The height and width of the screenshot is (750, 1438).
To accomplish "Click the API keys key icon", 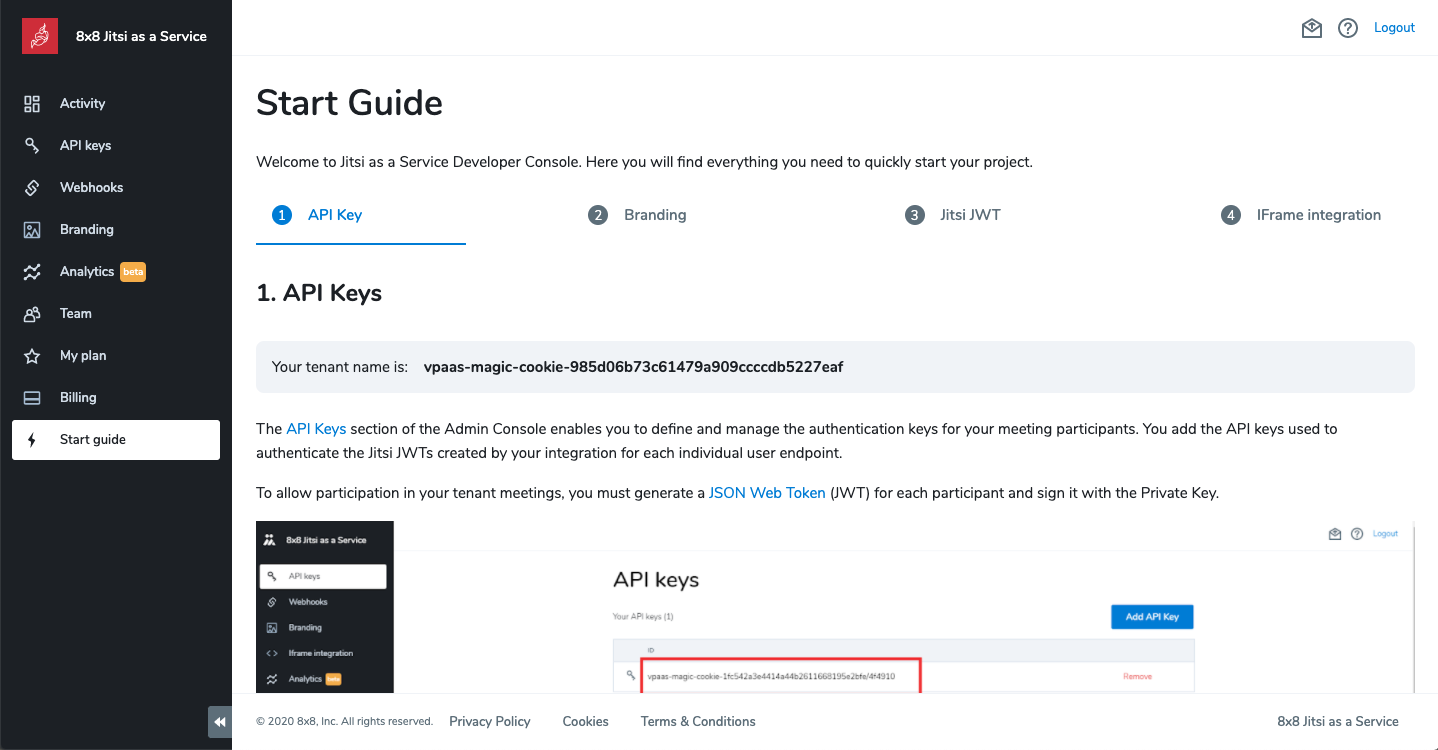I will pos(32,146).
